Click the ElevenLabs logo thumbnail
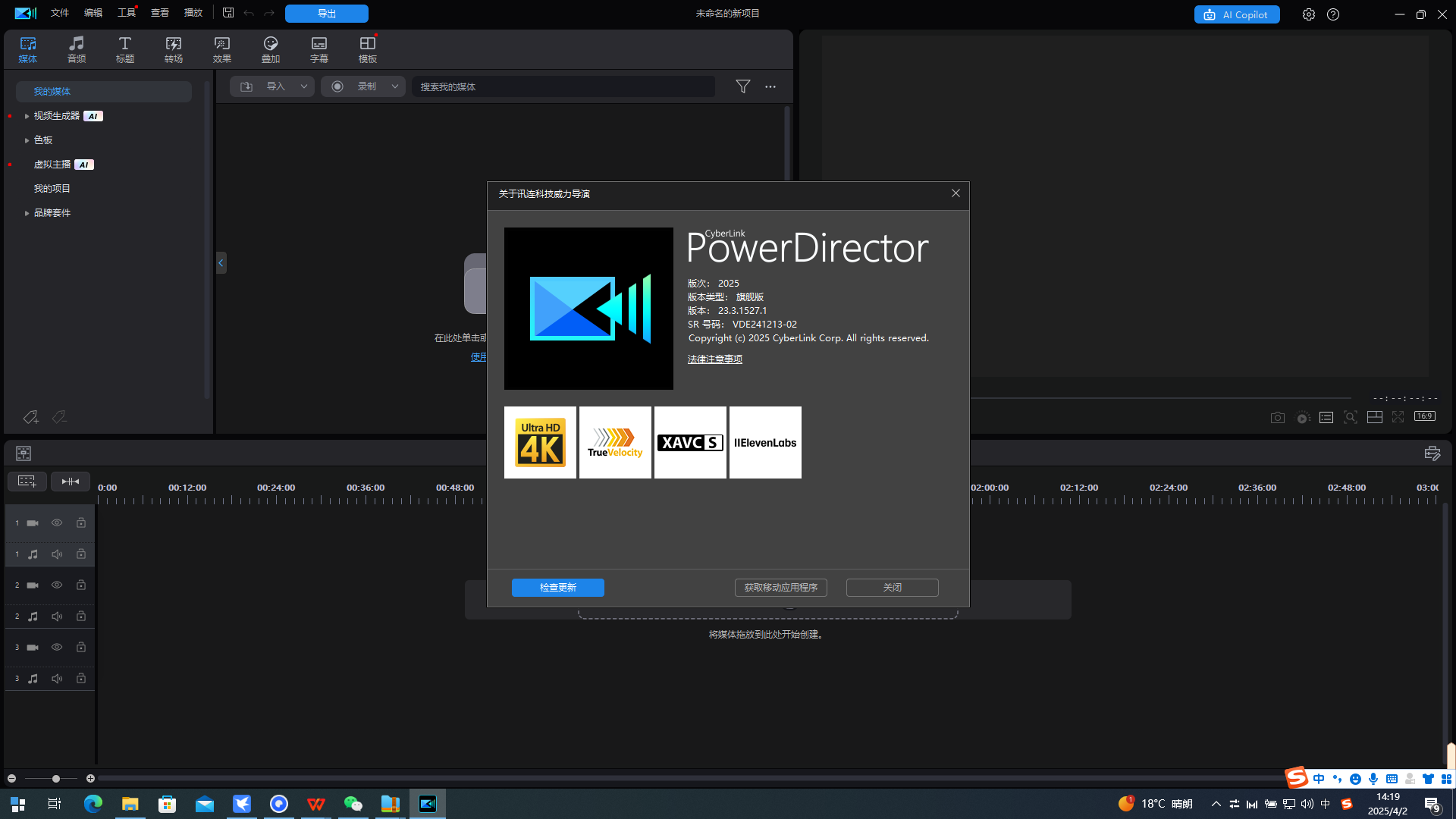The width and height of the screenshot is (1456, 819). coord(765,442)
